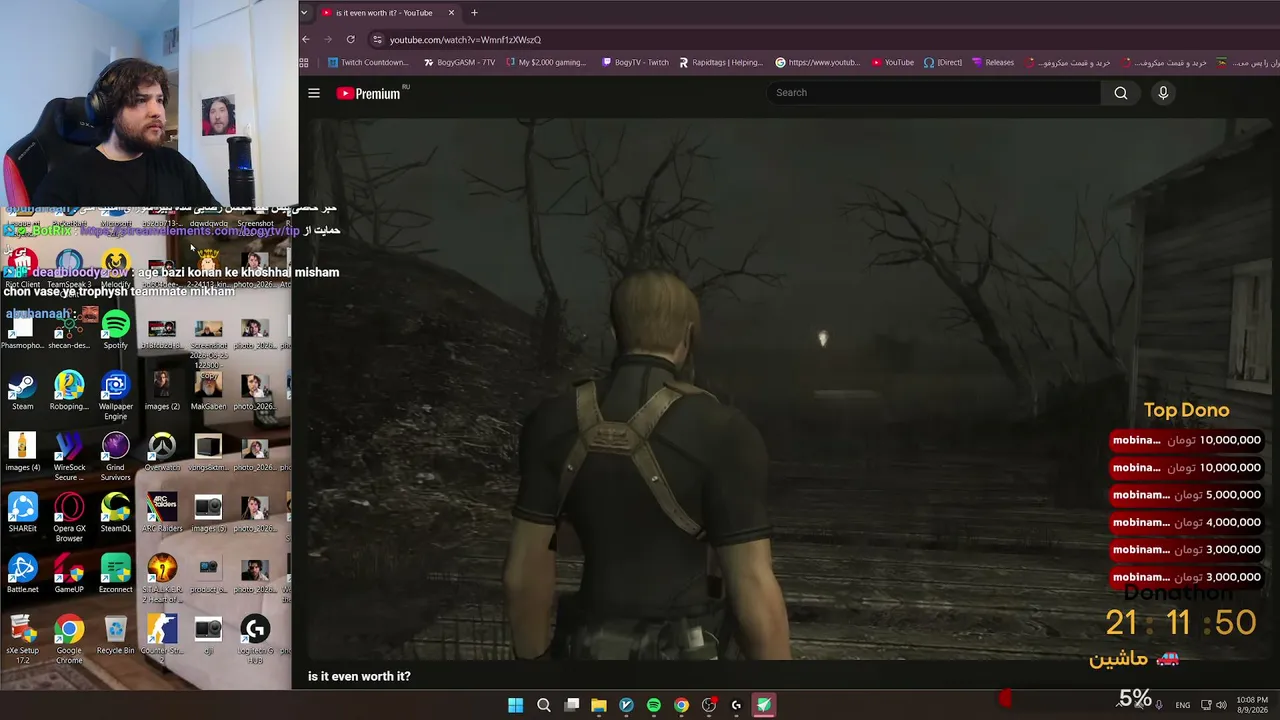Image resolution: width=1280 pixels, height=720 pixels.
Task: Select the Opera GX Browser desktop icon
Action: [x=69, y=518]
